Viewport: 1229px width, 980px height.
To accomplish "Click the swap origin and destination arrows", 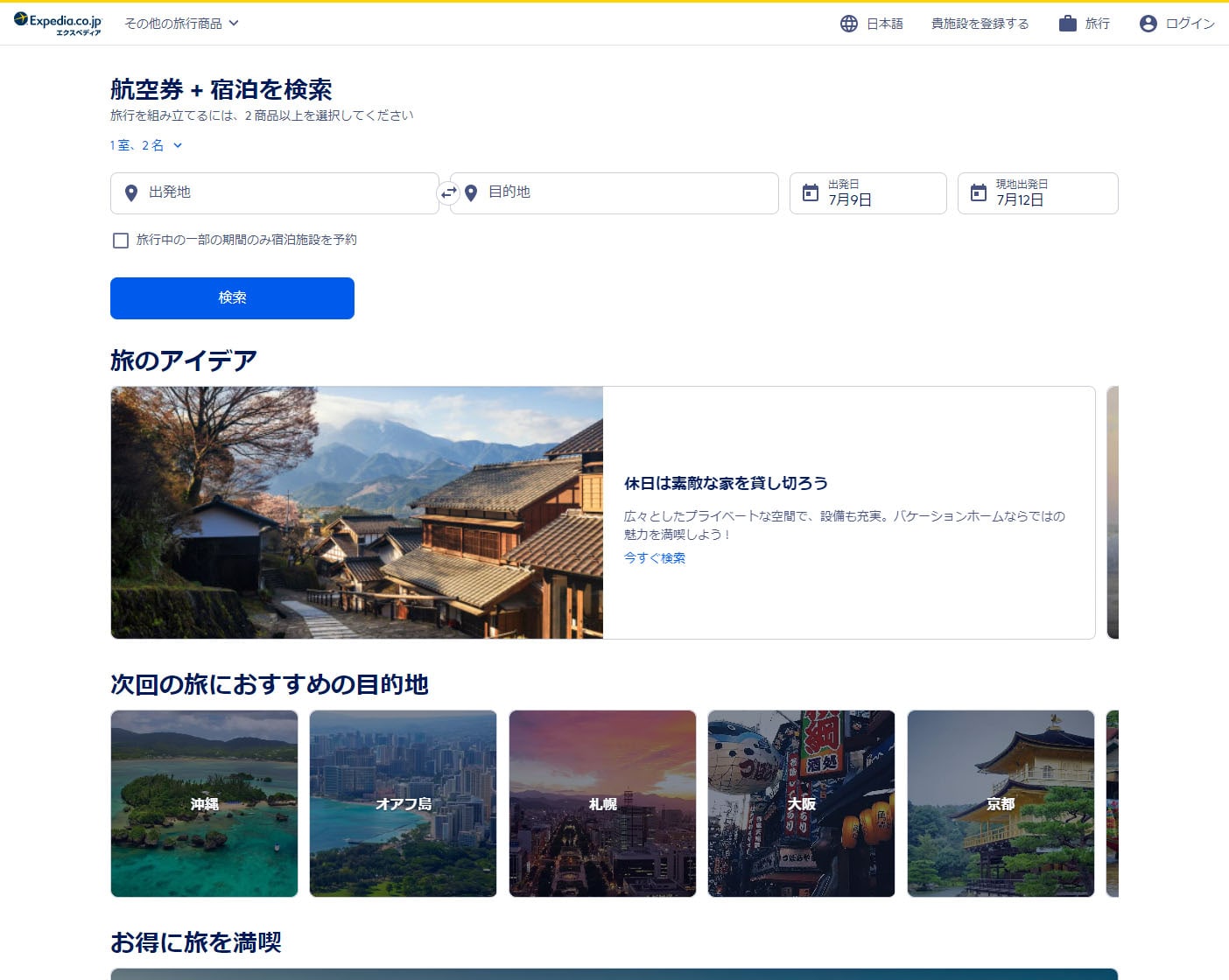I will (449, 193).
